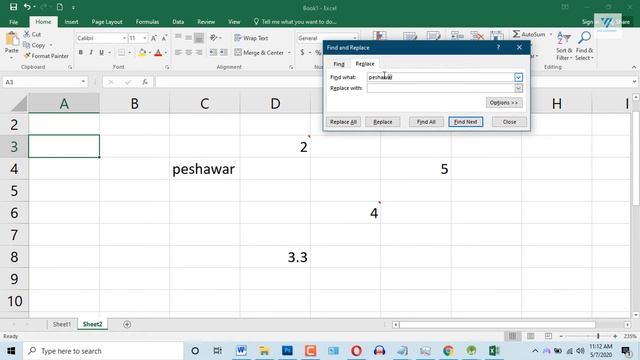The height and width of the screenshot is (360, 640).
Task: Click the Align Left icon
Action: (x=178, y=52)
